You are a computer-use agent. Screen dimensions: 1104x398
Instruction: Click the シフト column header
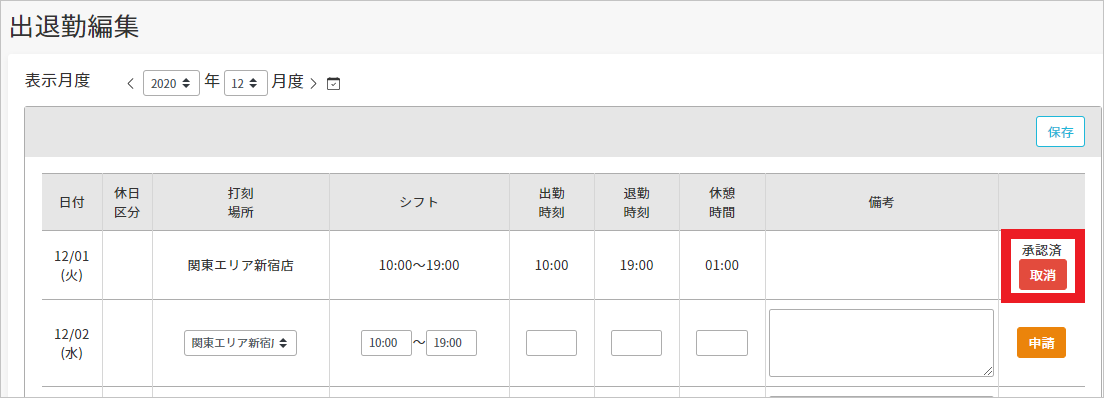pyautogui.click(x=419, y=202)
